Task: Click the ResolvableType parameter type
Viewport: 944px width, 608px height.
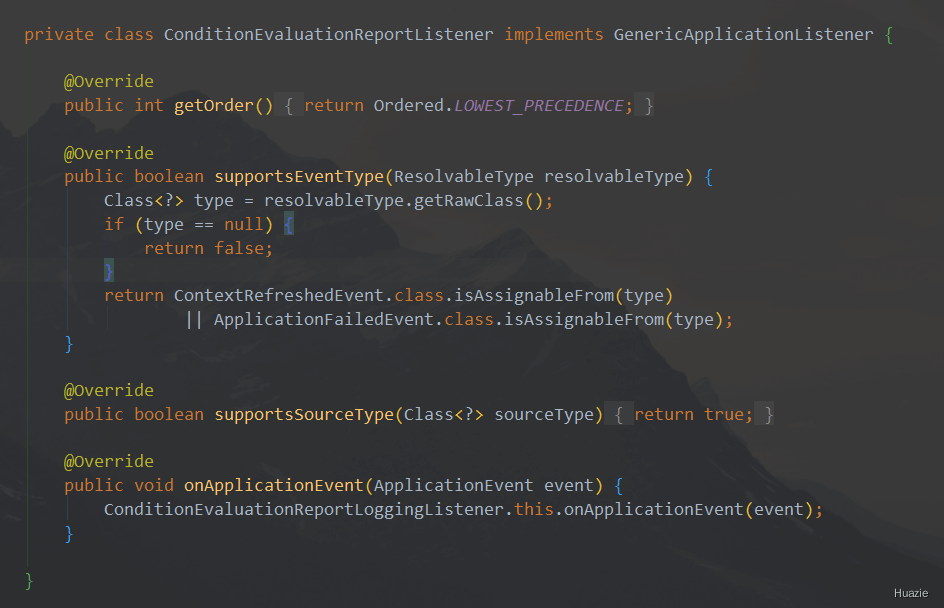Action: [464, 176]
